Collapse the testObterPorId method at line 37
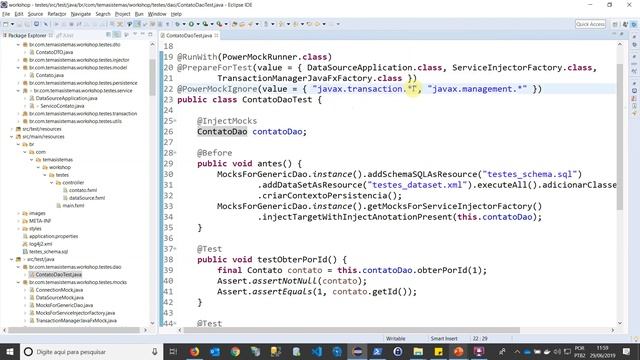This screenshot has height=360, width=640. click(175, 249)
